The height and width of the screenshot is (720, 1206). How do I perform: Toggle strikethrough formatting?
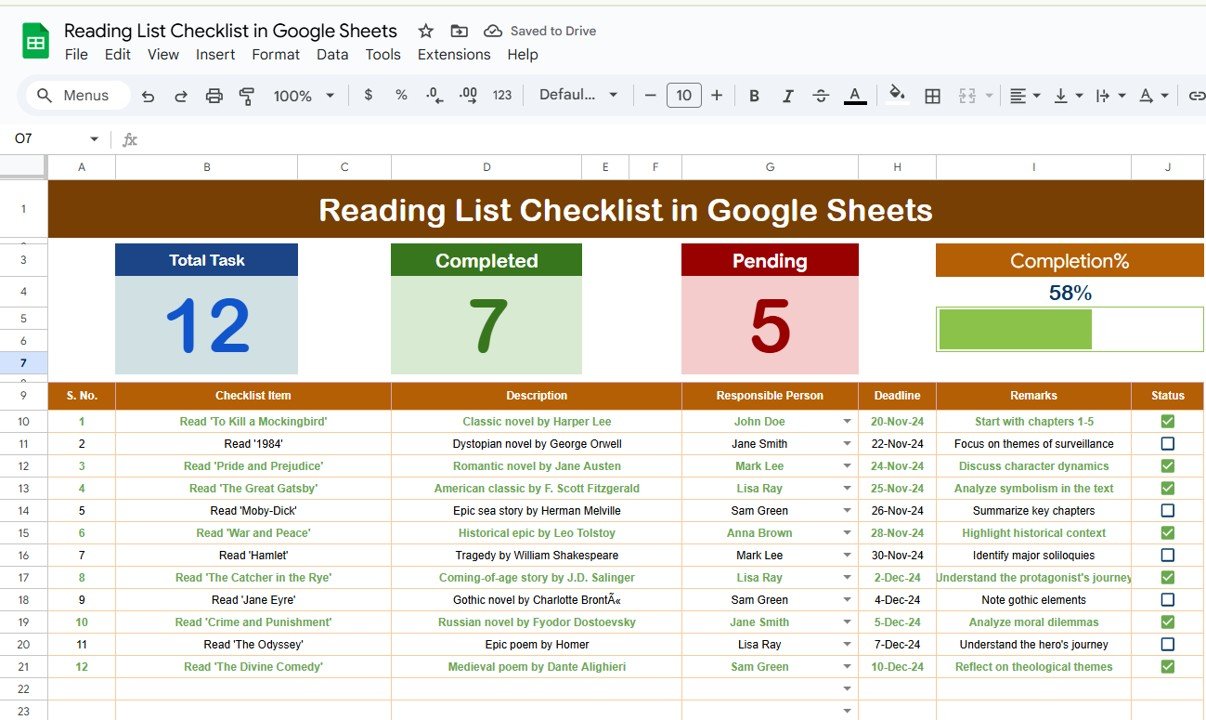click(x=821, y=96)
